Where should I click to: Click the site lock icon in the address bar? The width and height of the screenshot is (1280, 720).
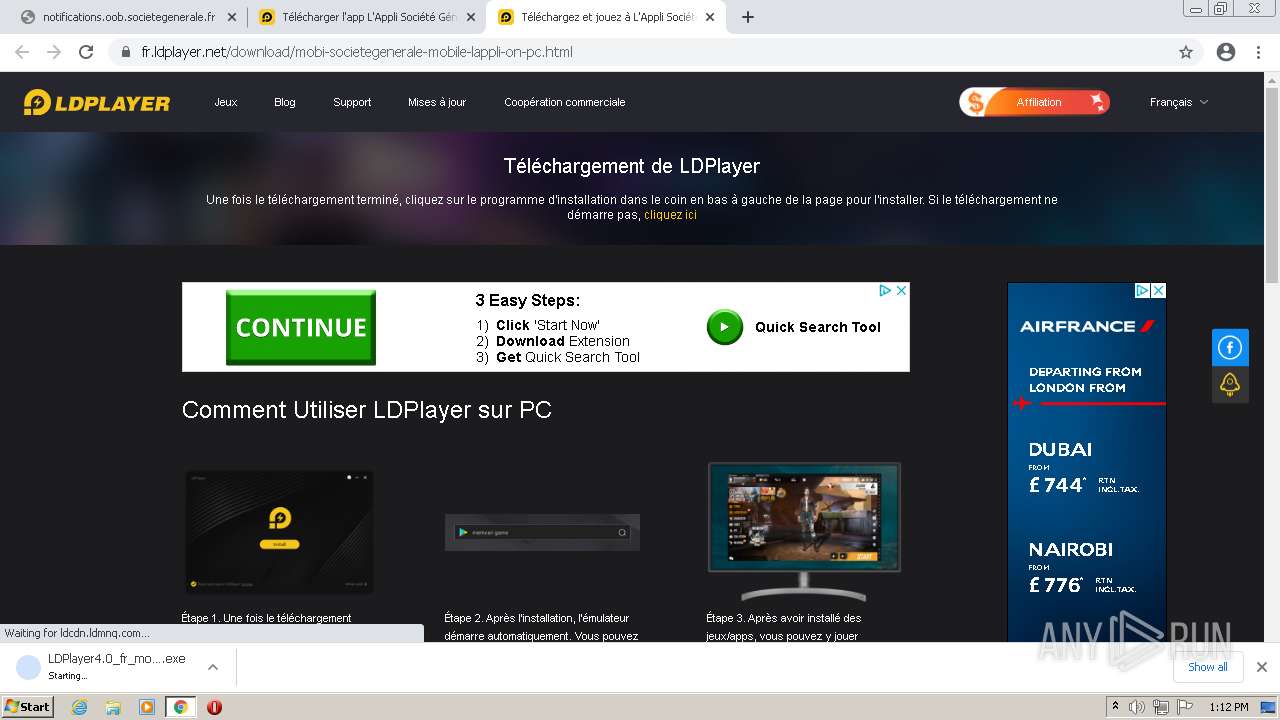[x=126, y=52]
